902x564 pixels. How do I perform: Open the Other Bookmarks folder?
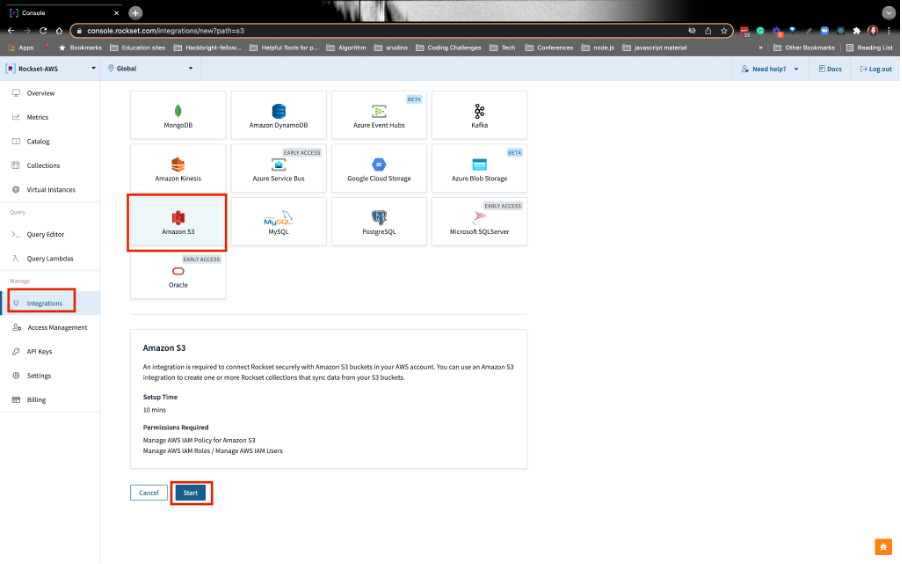pyautogui.click(x=804, y=48)
